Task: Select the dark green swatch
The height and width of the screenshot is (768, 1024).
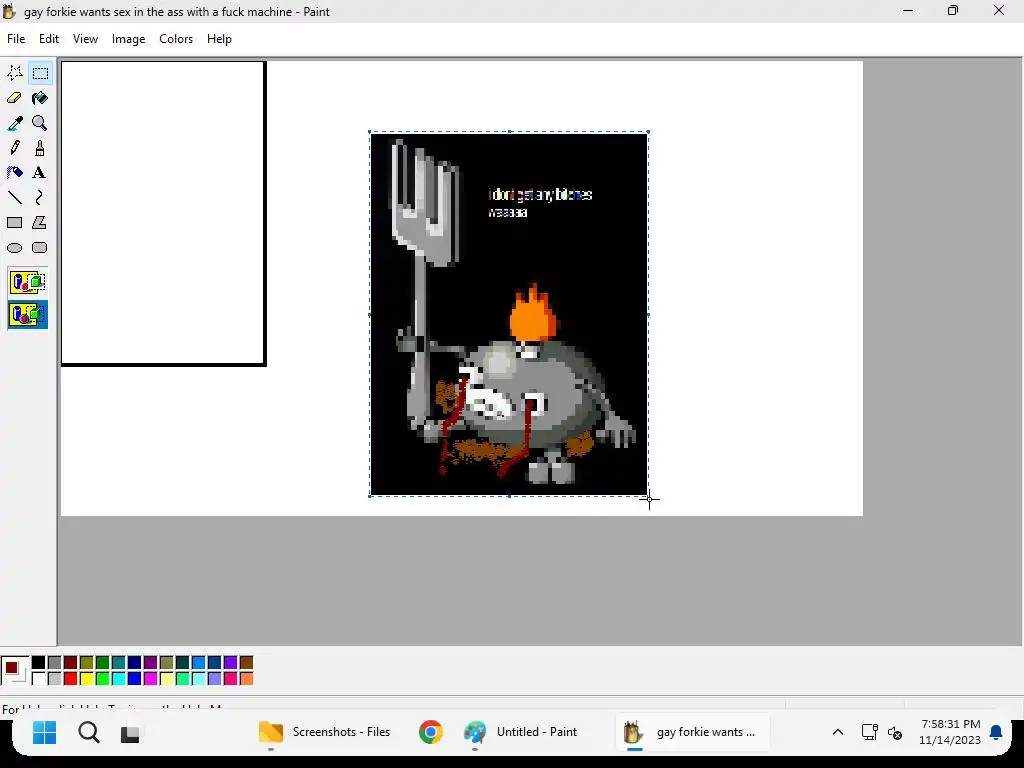Action: (103, 663)
